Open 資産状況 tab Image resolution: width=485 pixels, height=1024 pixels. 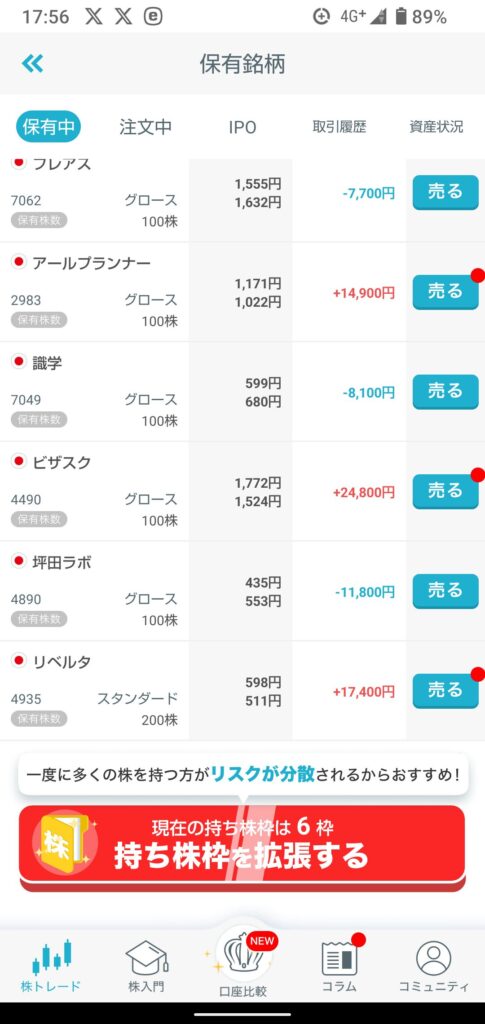436,127
